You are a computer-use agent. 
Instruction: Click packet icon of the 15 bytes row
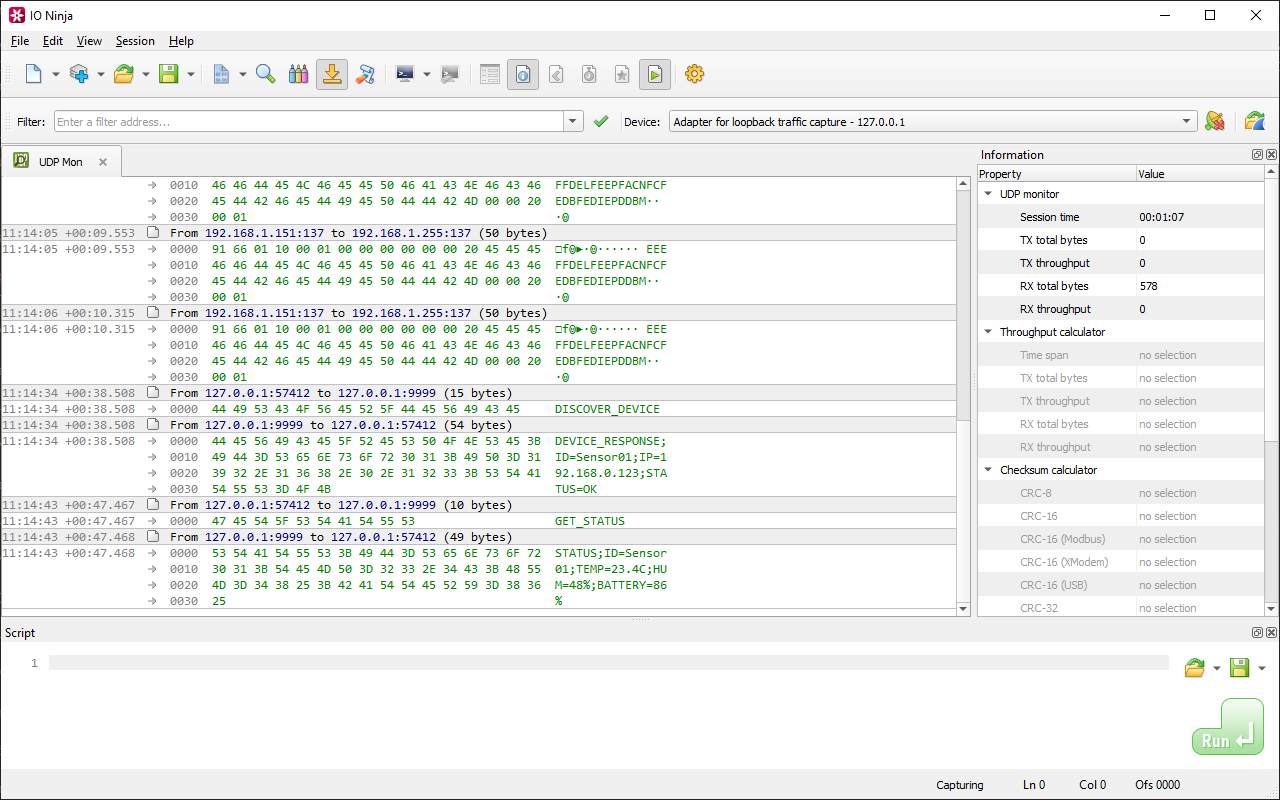click(153, 393)
